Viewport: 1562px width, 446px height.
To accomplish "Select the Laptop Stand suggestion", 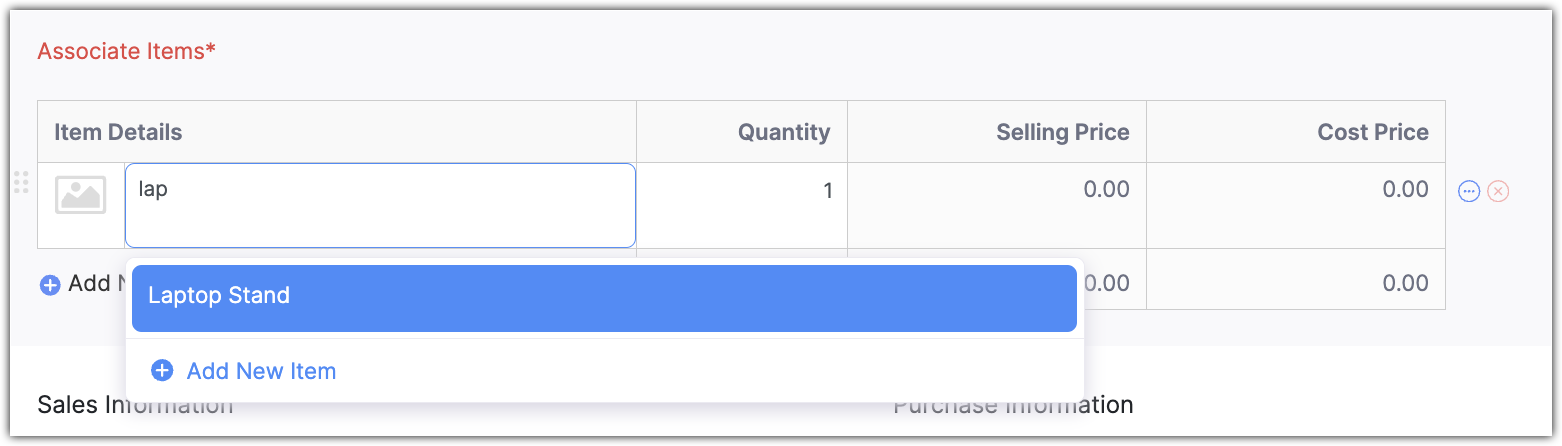I will [603, 297].
